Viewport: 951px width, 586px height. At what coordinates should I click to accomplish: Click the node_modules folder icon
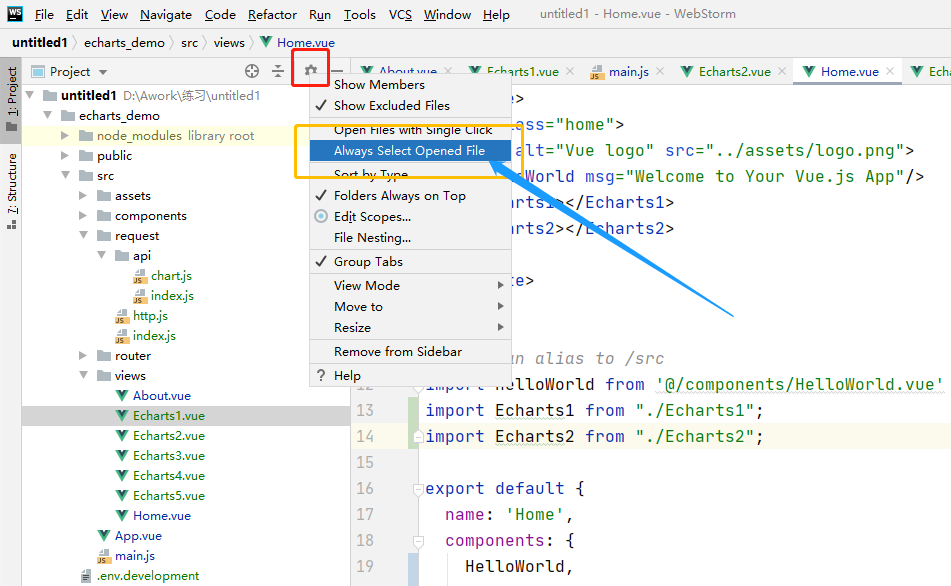click(x=86, y=136)
